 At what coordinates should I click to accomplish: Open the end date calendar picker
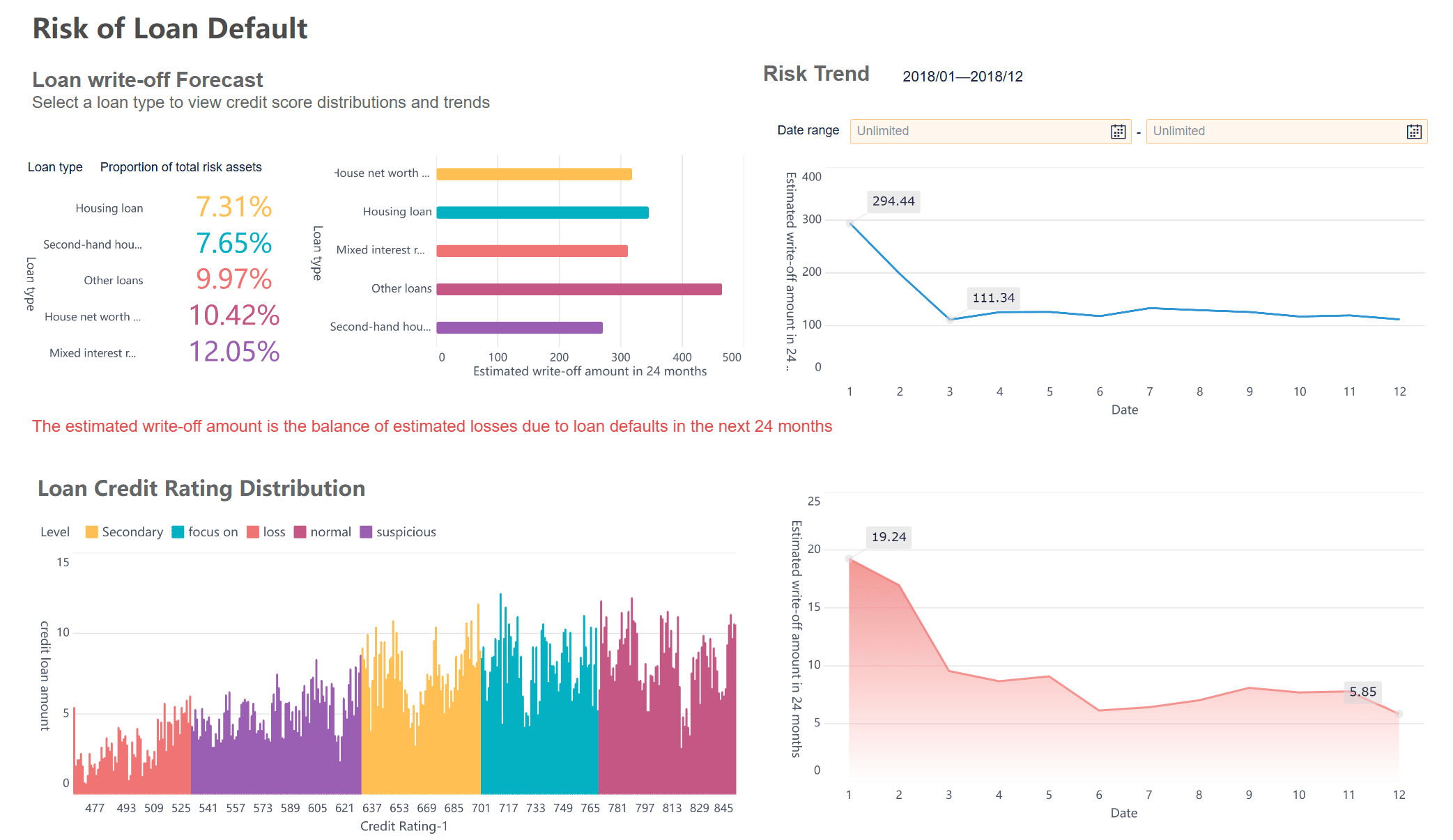(x=1413, y=131)
